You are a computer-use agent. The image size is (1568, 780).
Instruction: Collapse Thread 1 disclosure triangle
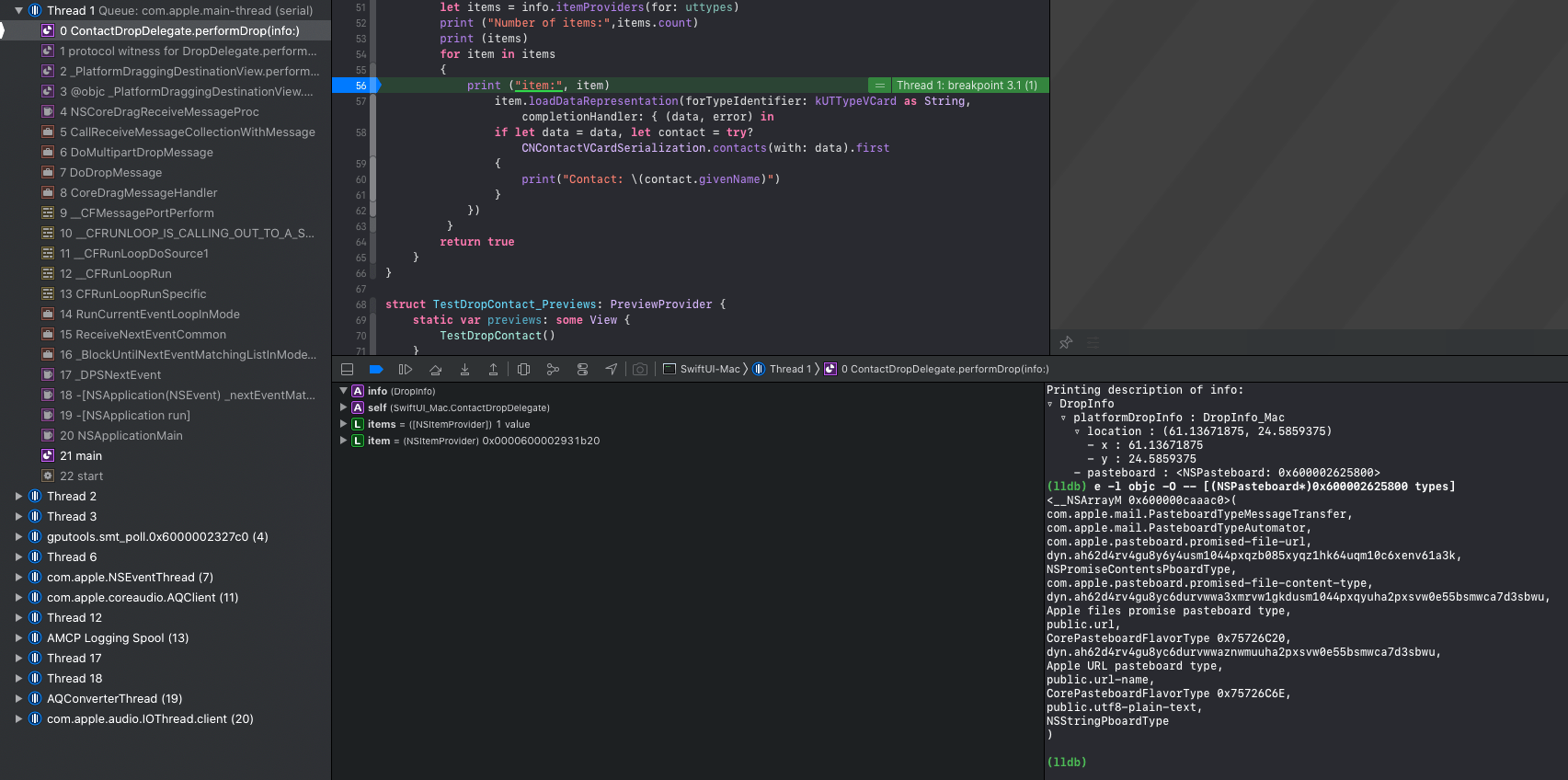(x=18, y=11)
